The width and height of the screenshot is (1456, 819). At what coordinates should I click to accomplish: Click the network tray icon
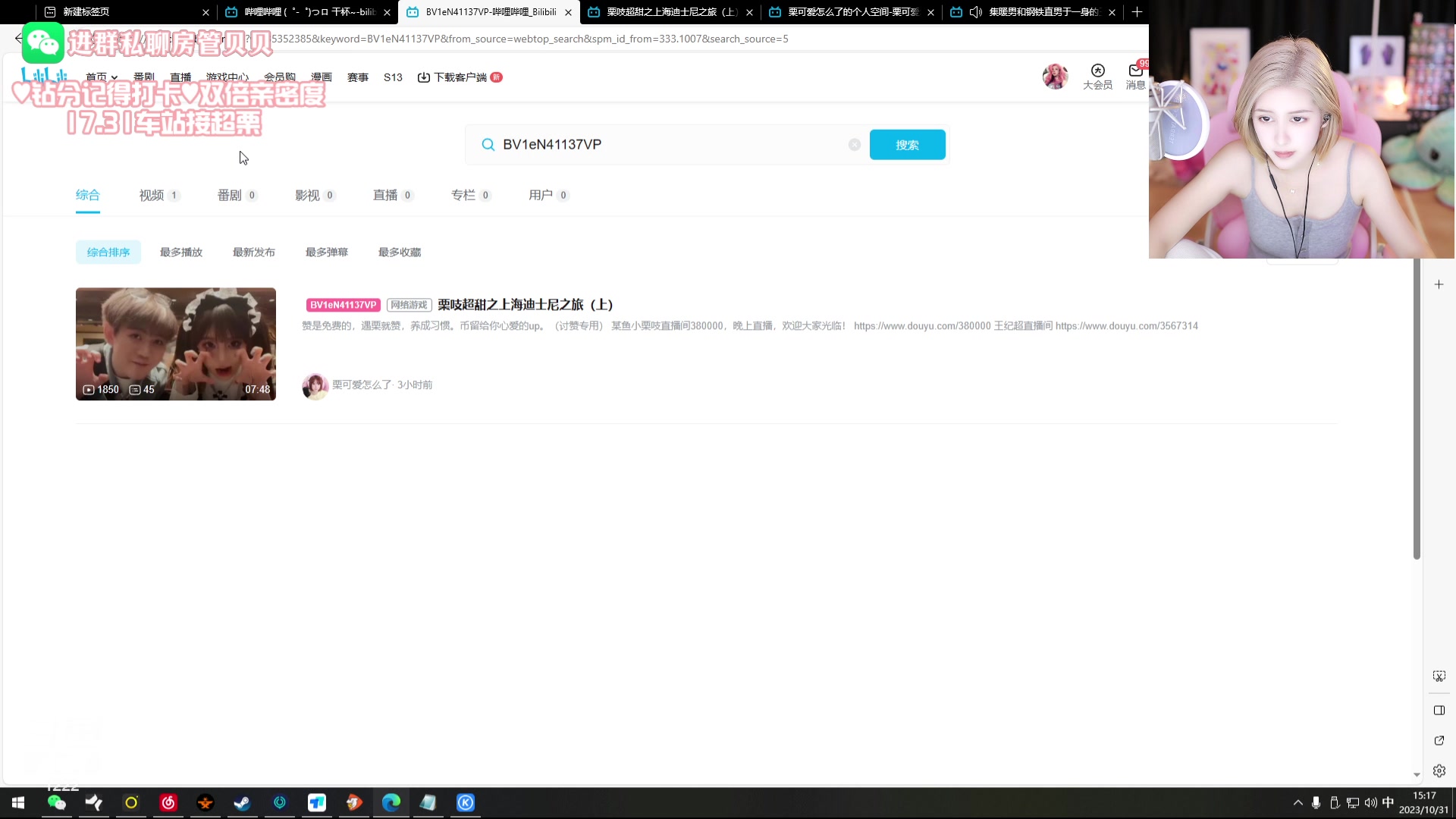click(x=1353, y=802)
